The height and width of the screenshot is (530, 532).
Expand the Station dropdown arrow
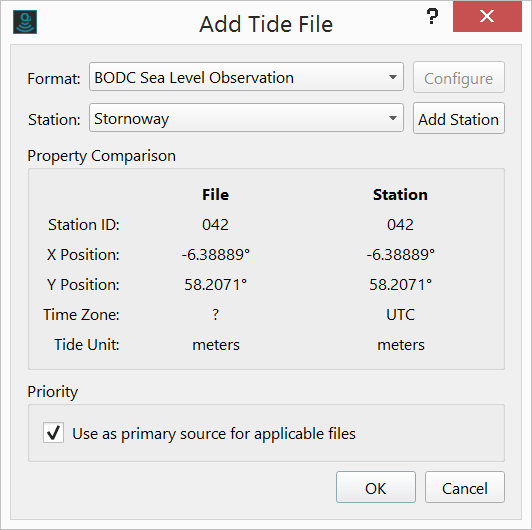click(x=393, y=118)
